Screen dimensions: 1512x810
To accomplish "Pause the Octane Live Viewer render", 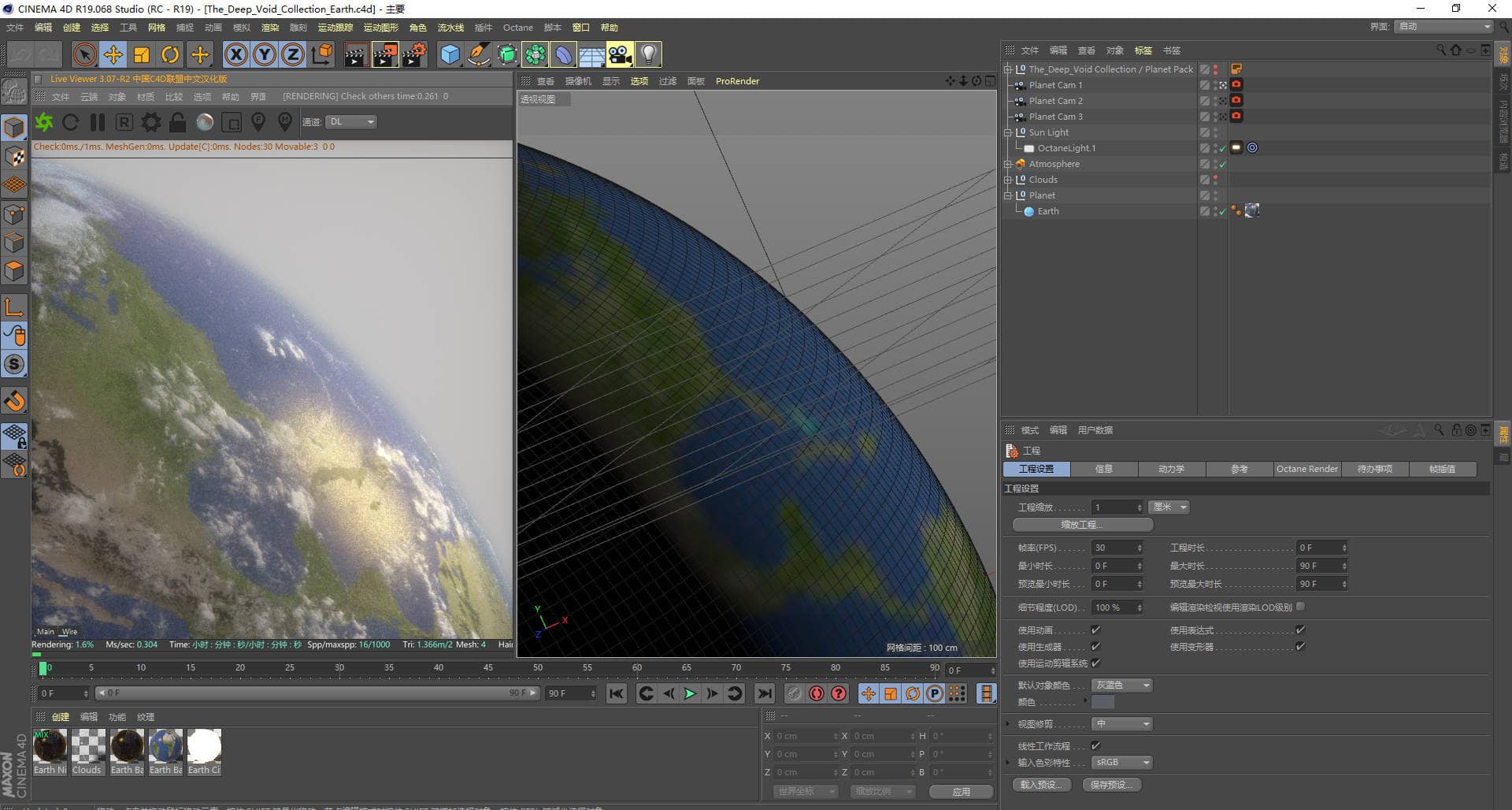I will click(x=98, y=122).
